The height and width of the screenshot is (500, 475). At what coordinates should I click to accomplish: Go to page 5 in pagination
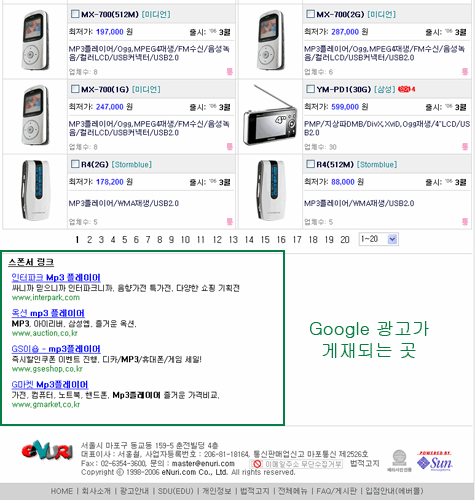point(125,240)
